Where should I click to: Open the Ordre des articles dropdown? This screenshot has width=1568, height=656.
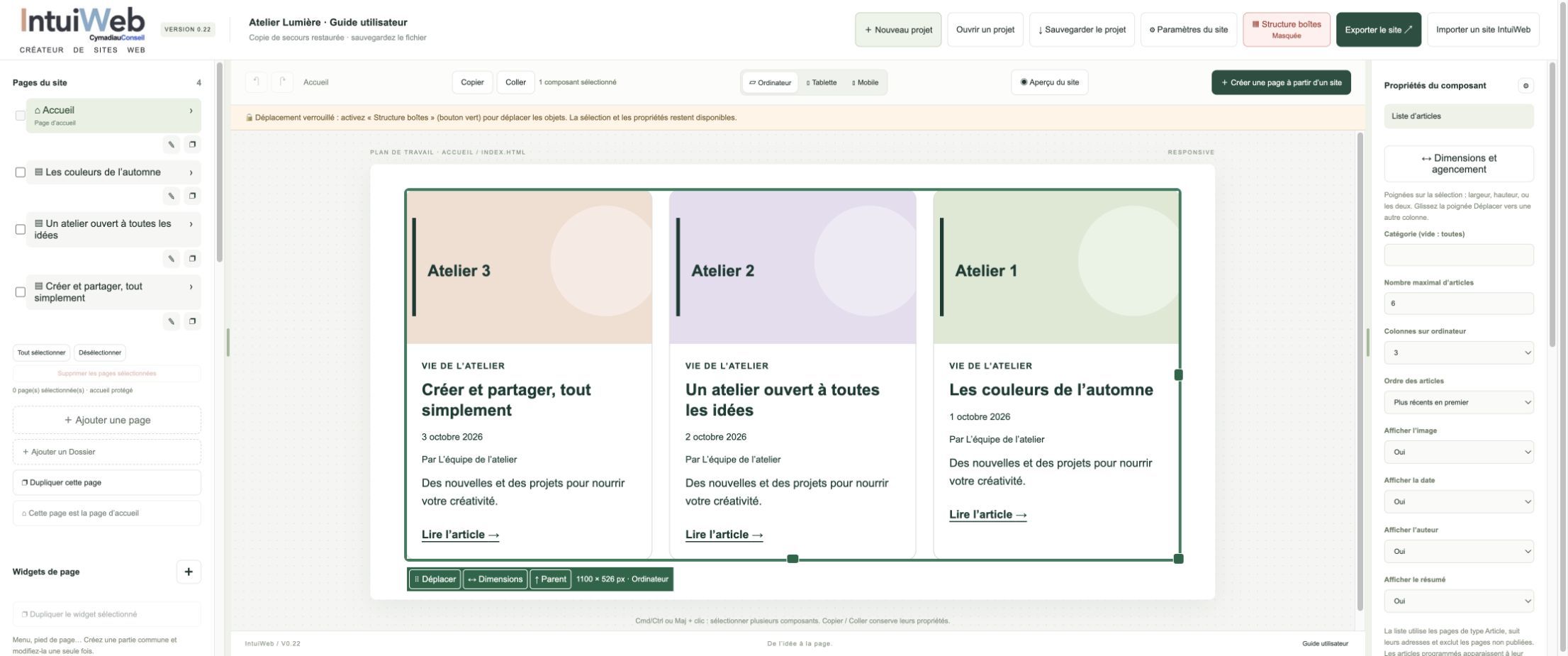[1459, 403]
